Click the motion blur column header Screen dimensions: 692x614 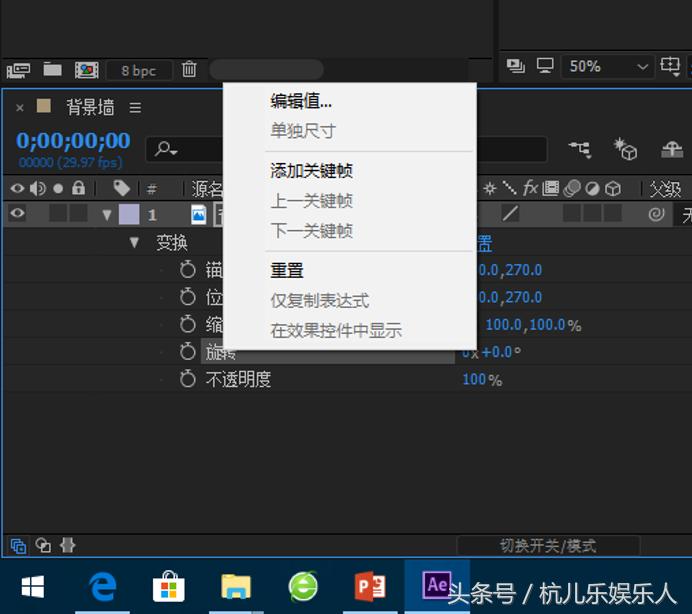click(572, 188)
